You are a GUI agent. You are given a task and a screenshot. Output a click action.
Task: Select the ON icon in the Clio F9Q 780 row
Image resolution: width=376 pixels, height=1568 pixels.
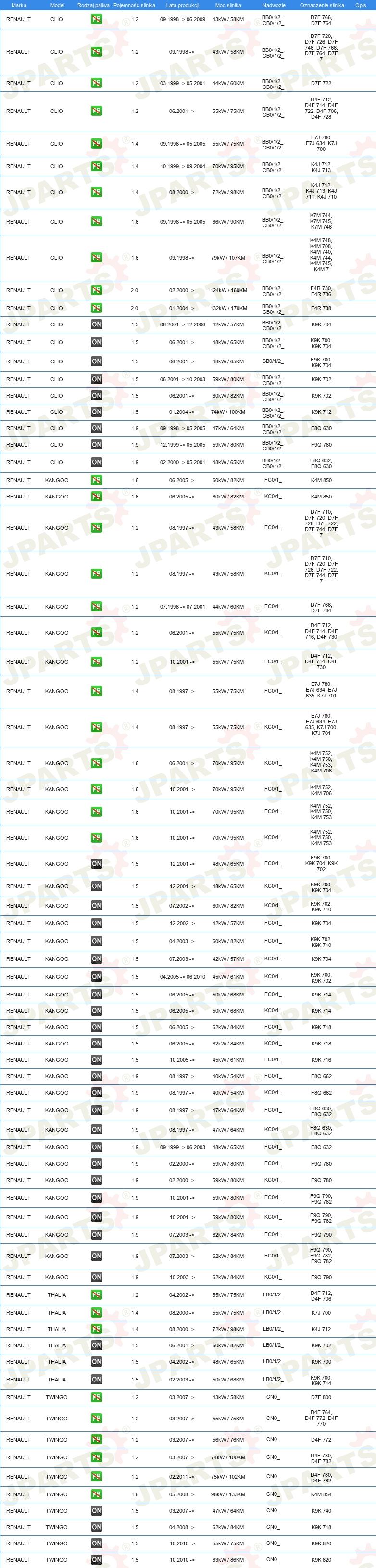[96, 445]
